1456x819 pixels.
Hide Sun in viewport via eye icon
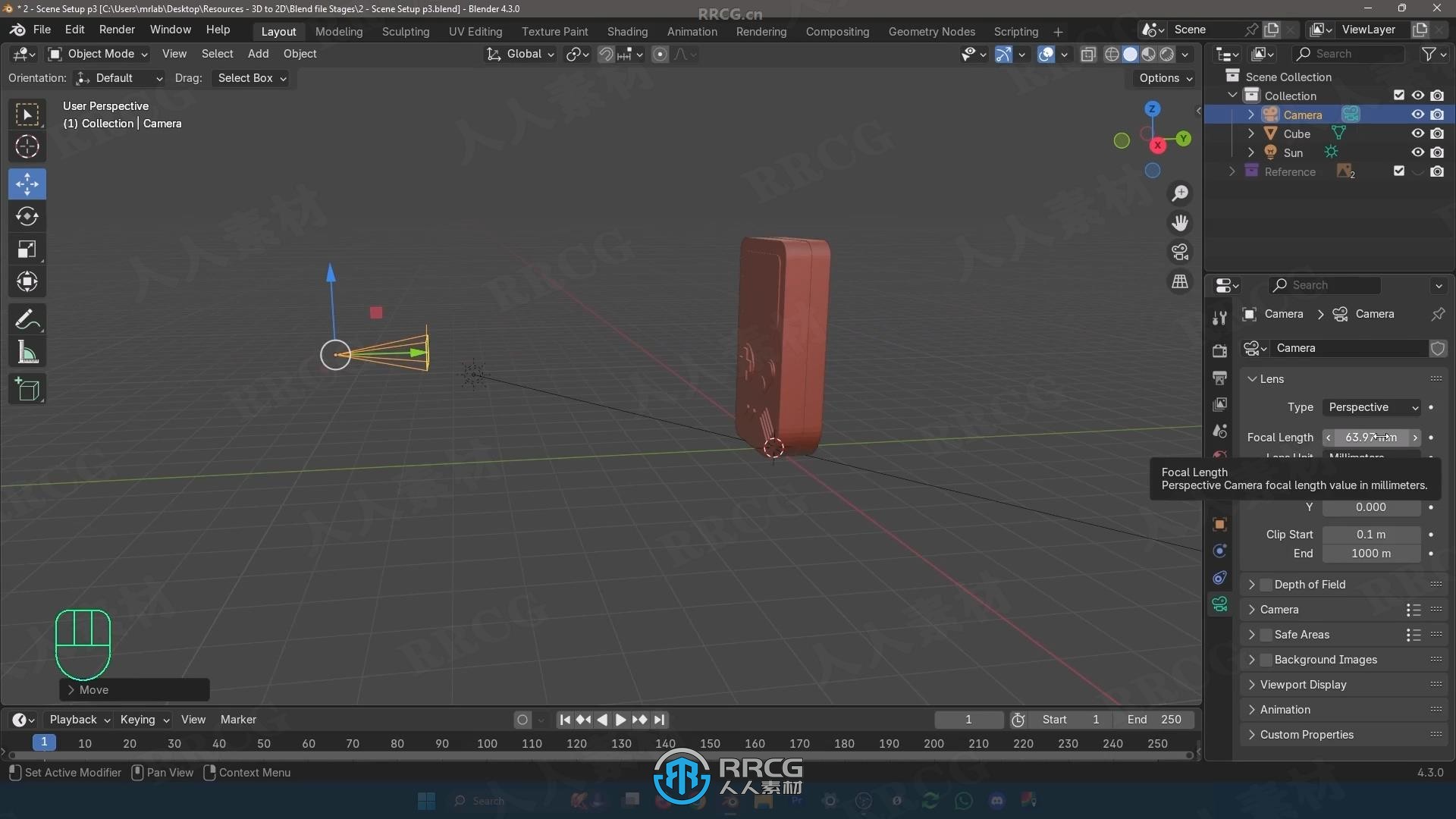point(1417,152)
